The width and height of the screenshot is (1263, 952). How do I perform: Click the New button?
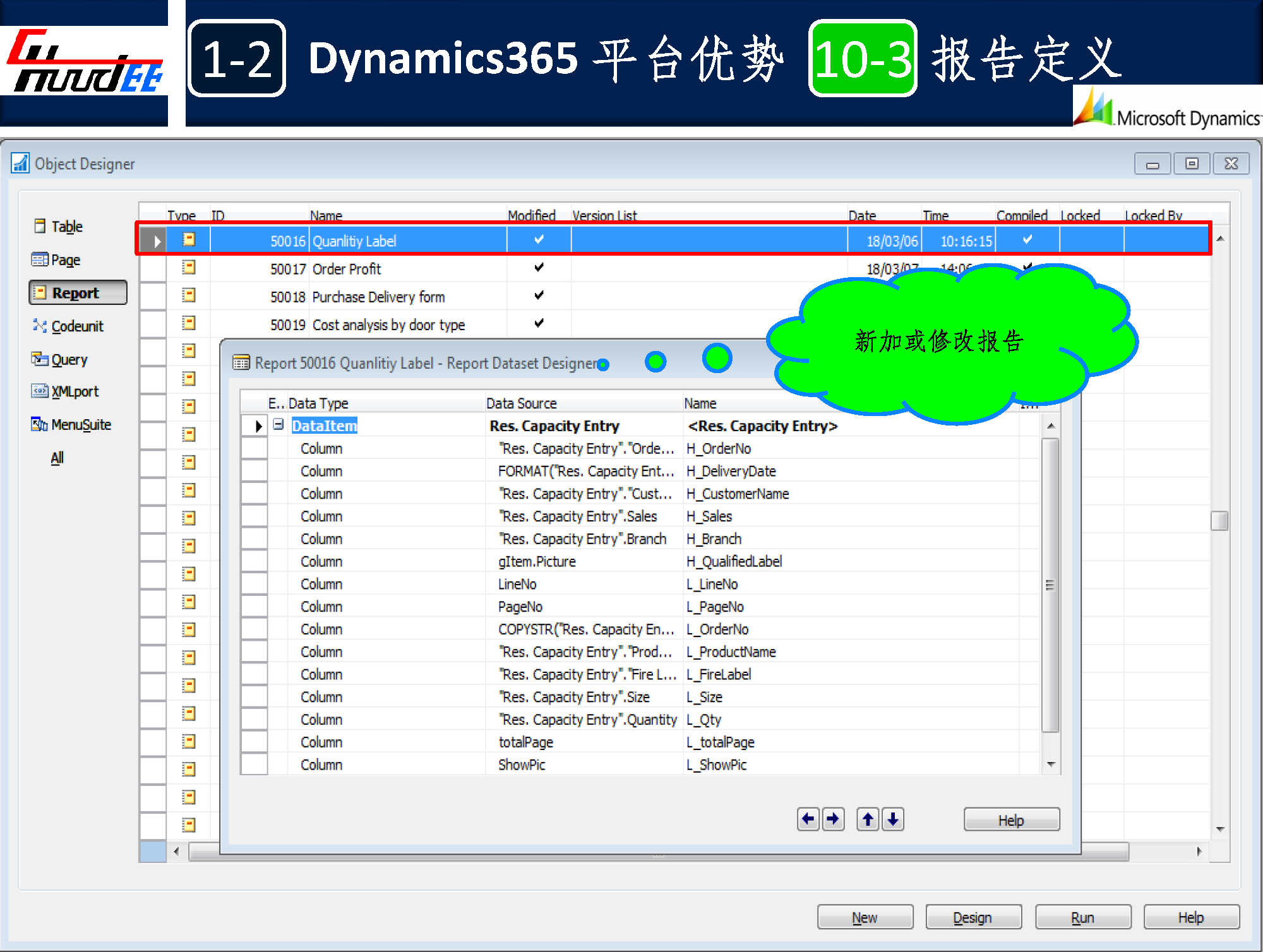pyautogui.click(x=865, y=917)
